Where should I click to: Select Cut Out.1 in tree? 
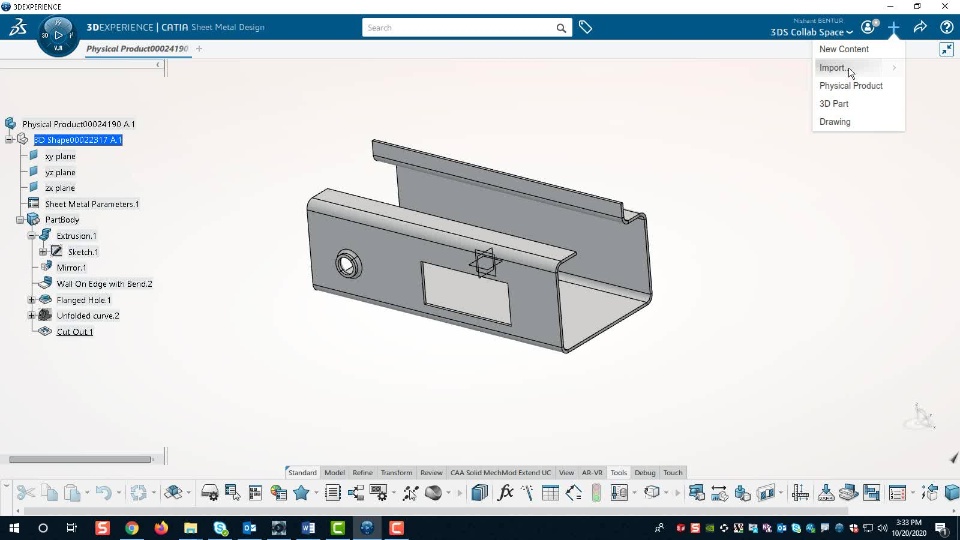click(75, 332)
